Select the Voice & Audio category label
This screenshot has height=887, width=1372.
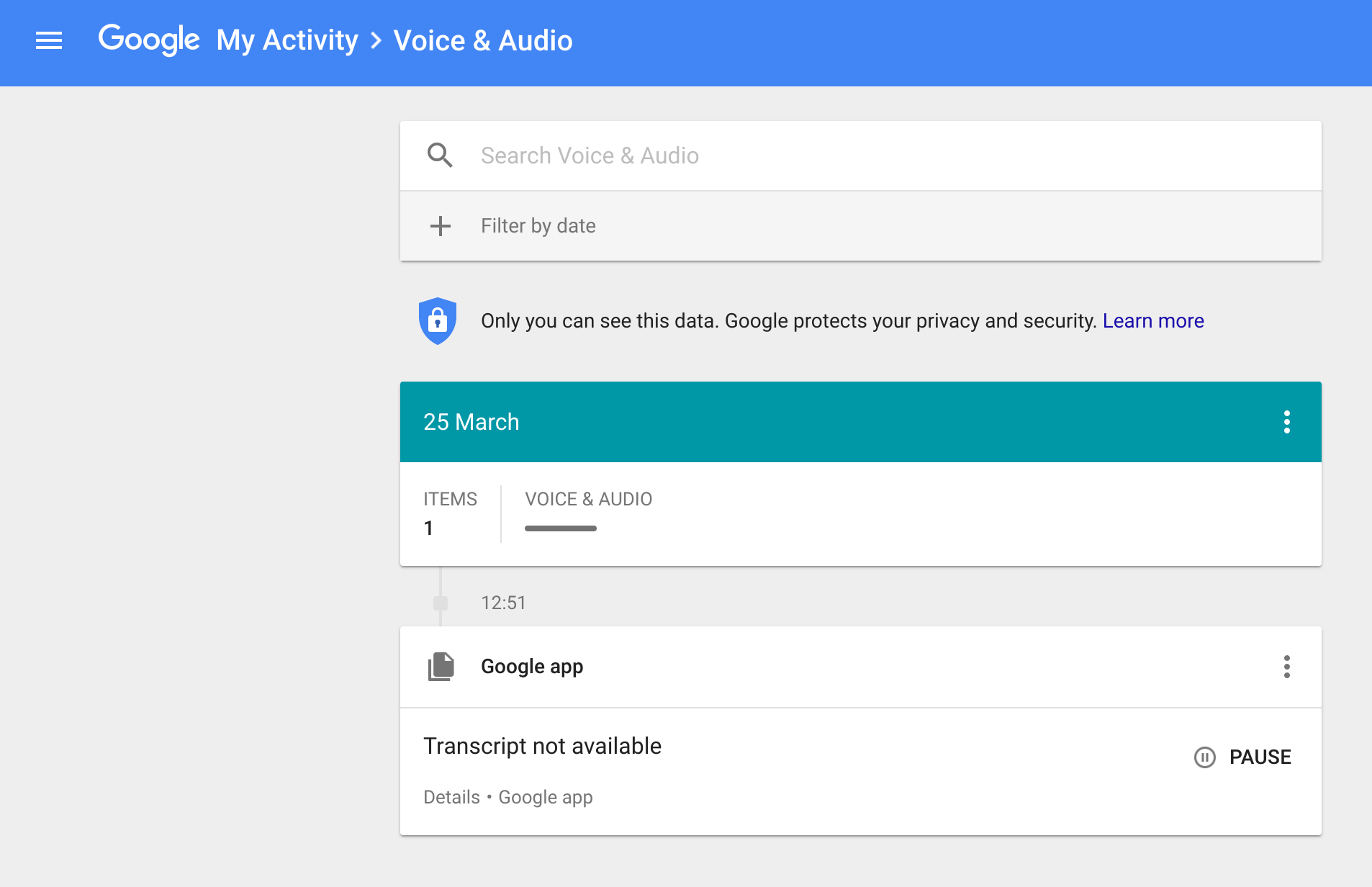pos(588,499)
